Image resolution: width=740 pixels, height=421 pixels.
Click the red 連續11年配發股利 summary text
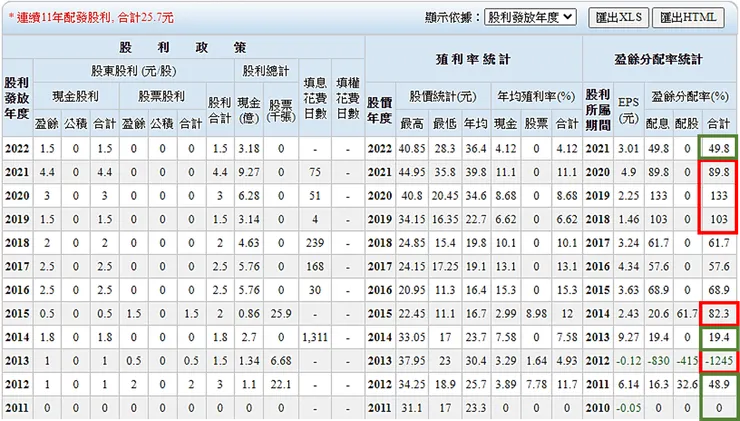point(91,18)
